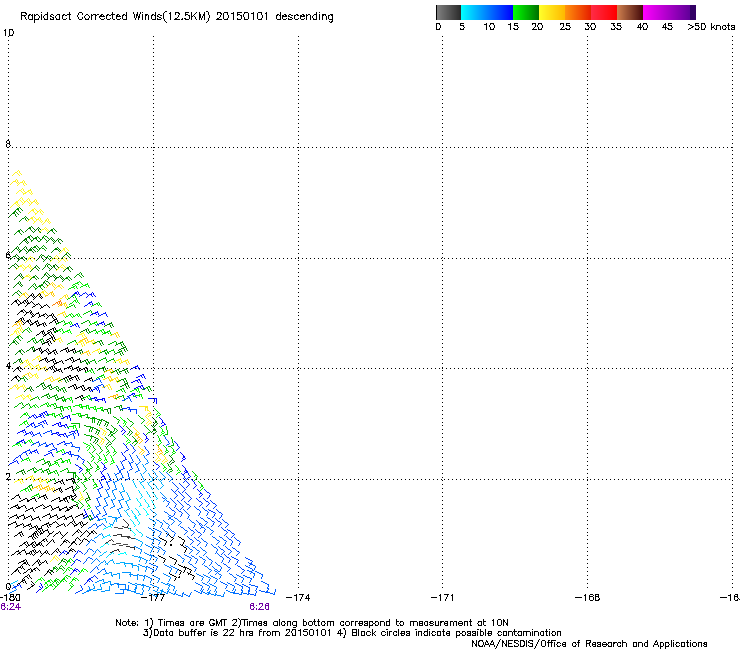Click the longitude label '-171'

coord(443,598)
